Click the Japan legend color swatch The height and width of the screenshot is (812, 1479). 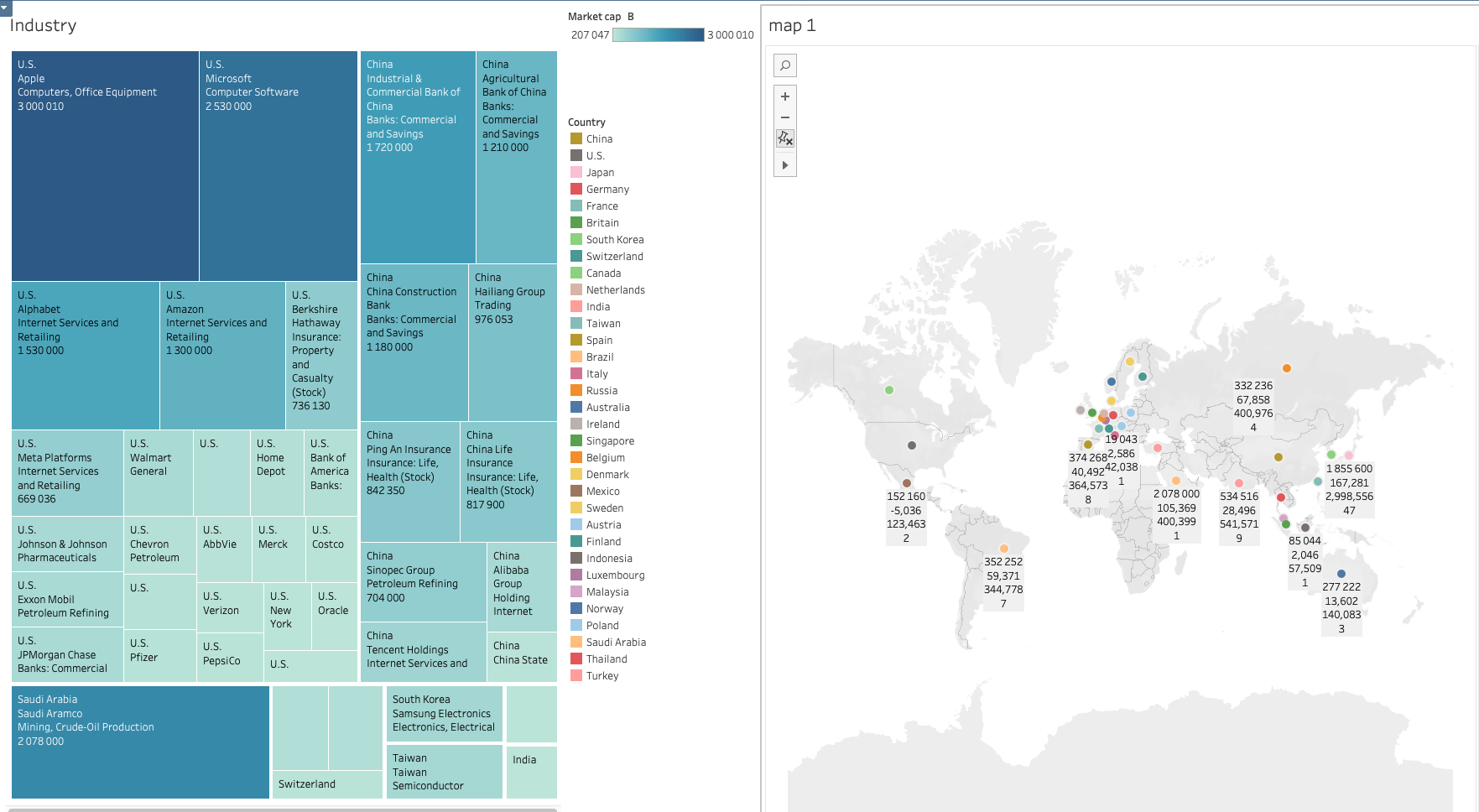coord(576,172)
